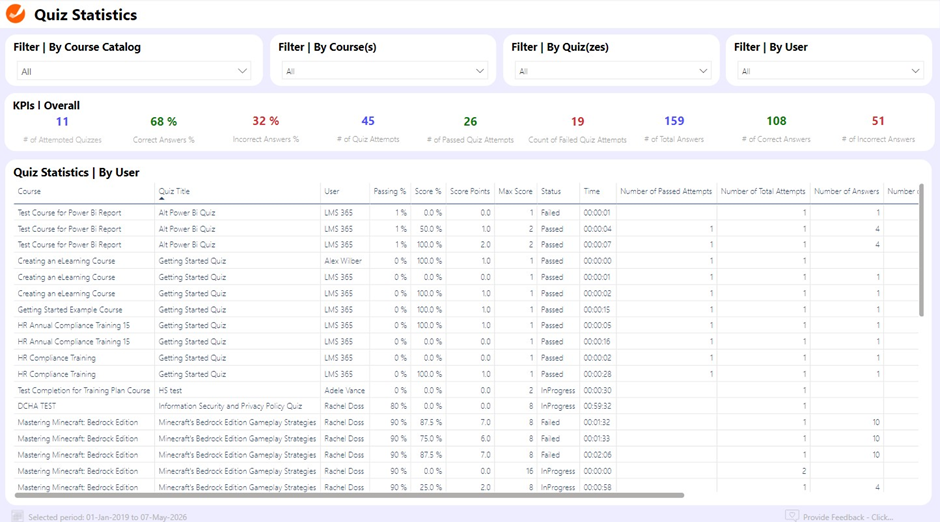
Task: Click the sort arrow under Quiz Title
Action: (x=161, y=199)
